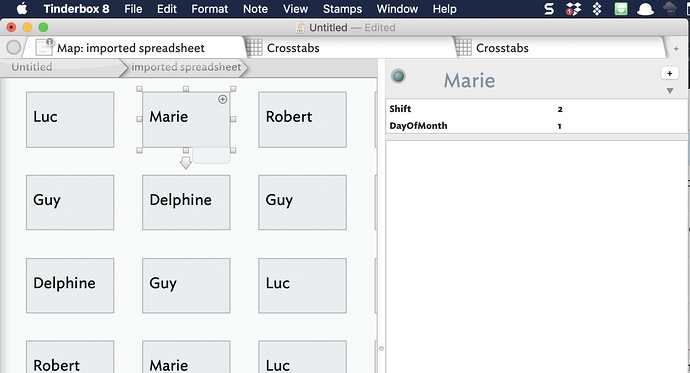The width and height of the screenshot is (690, 373).
Task: Select the Delphine note in the third row
Action: [x=70, y=285]
